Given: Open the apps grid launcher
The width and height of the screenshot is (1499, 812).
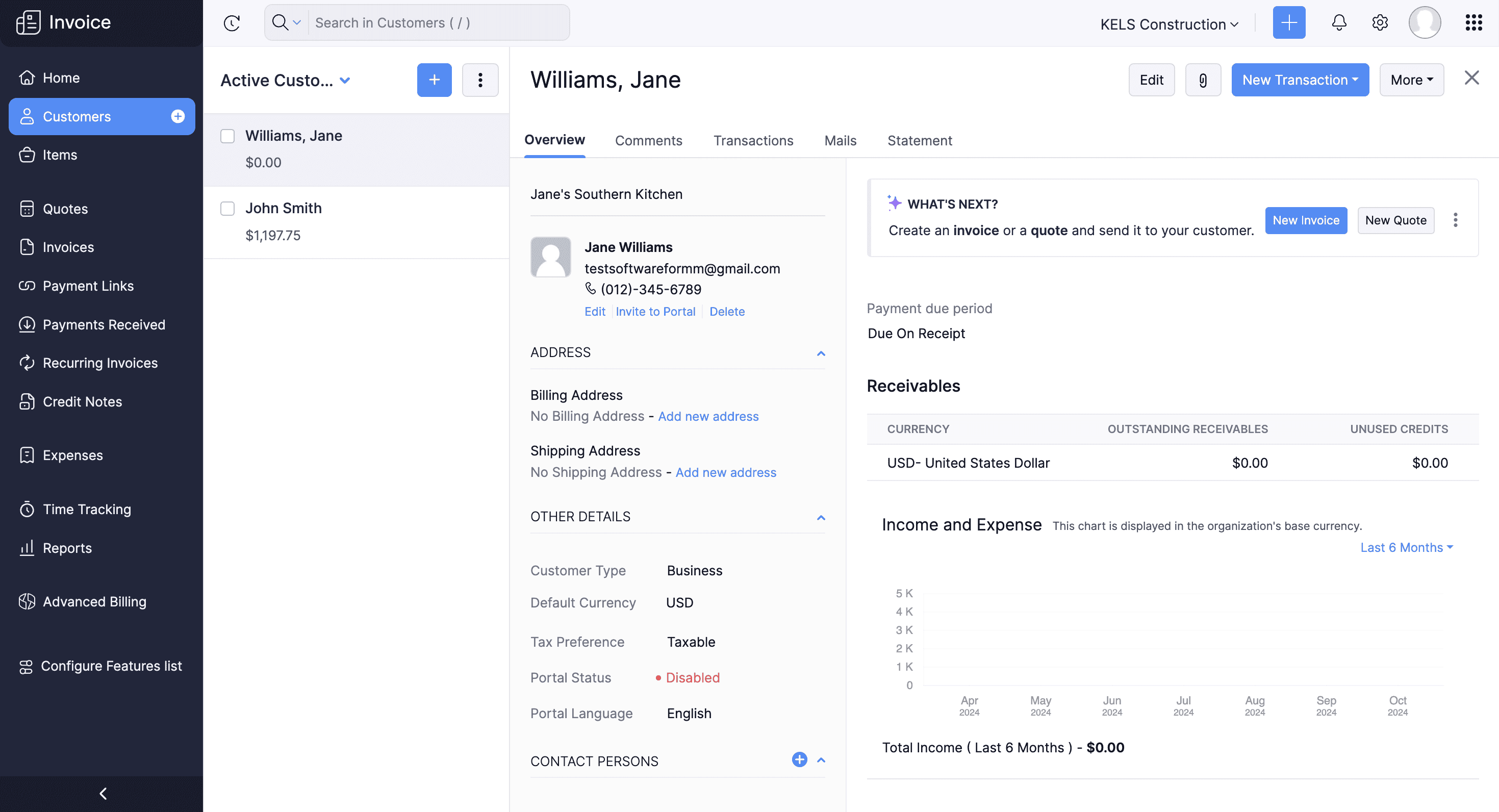Looking at the screenshot, I should 1473,23.
